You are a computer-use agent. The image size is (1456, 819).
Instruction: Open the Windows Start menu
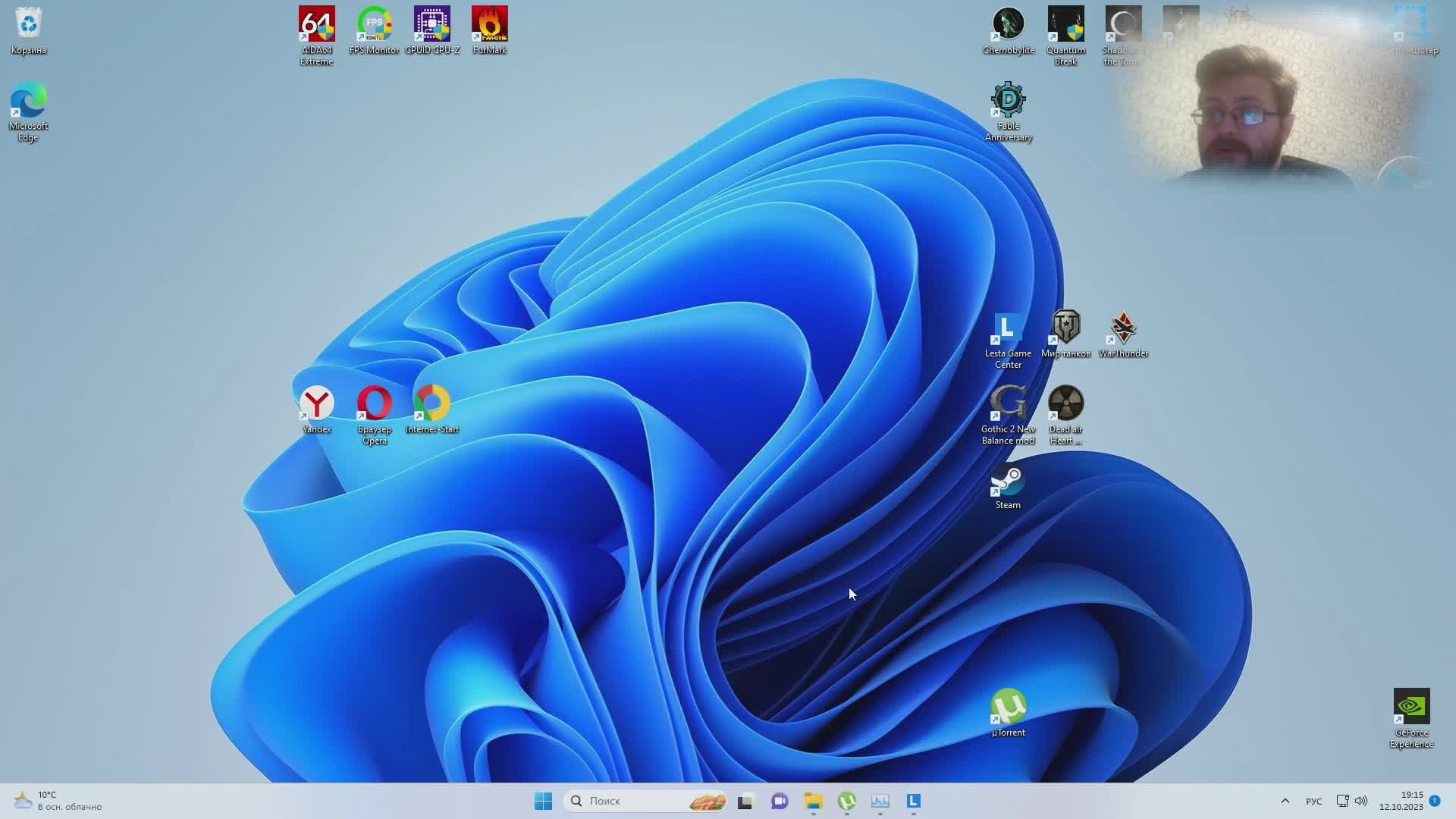click(x=543, y=801)
